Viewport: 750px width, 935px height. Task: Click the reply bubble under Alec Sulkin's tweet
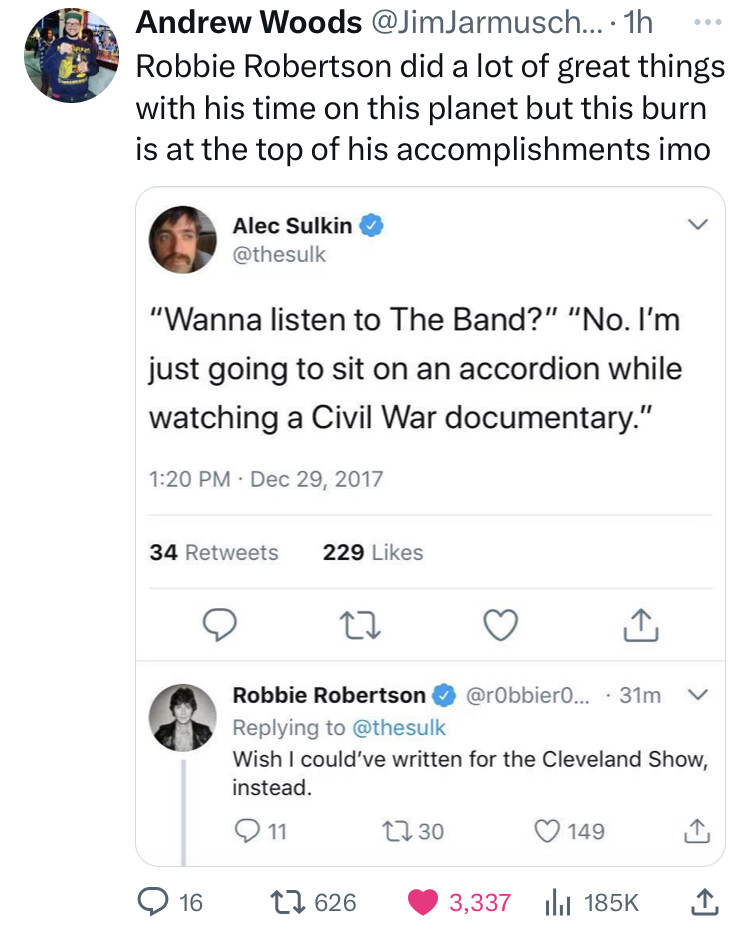[x=219, y=624]
